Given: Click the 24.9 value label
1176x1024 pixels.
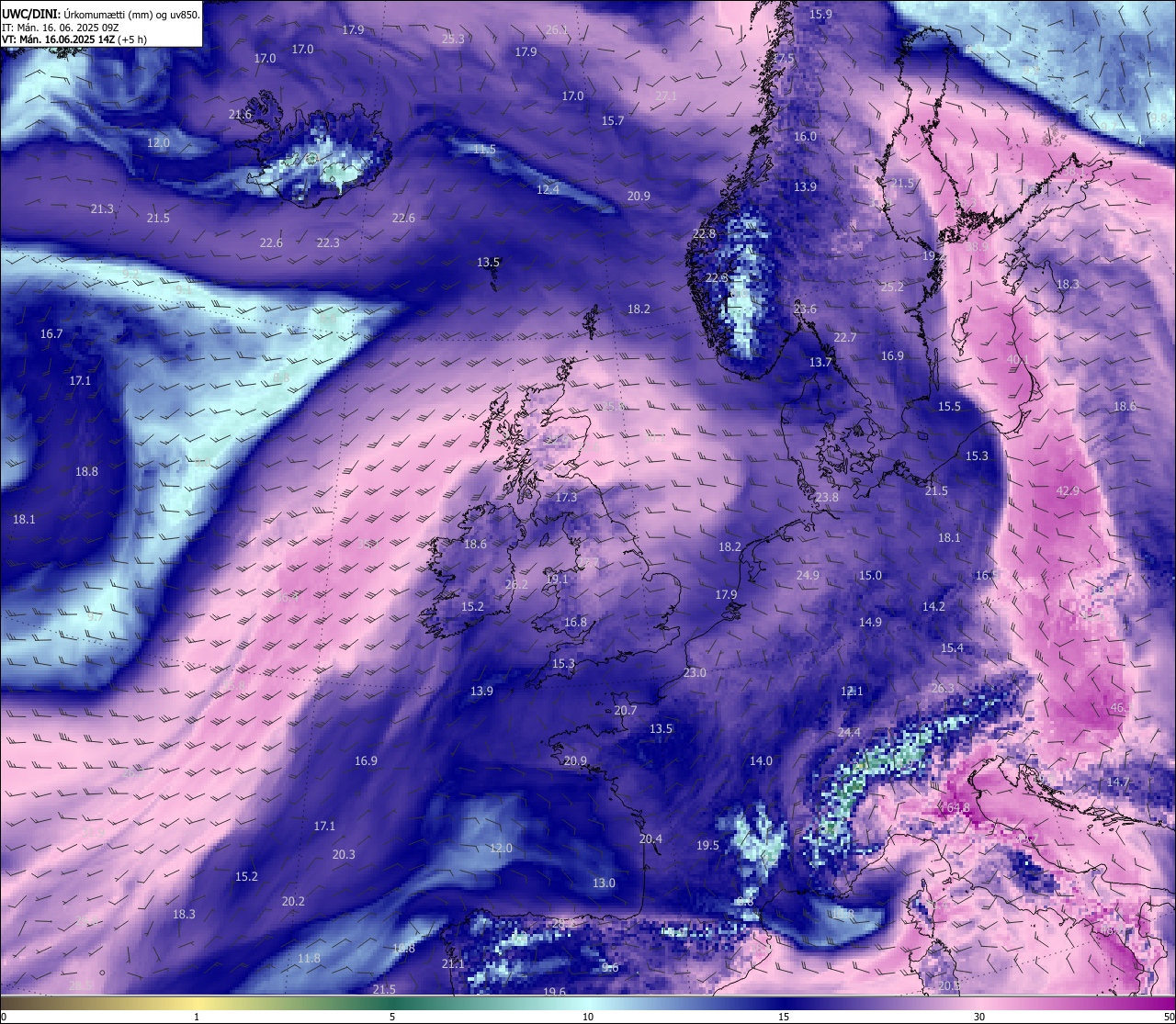Looking at the screenshot, I should (x=808, y=576).
